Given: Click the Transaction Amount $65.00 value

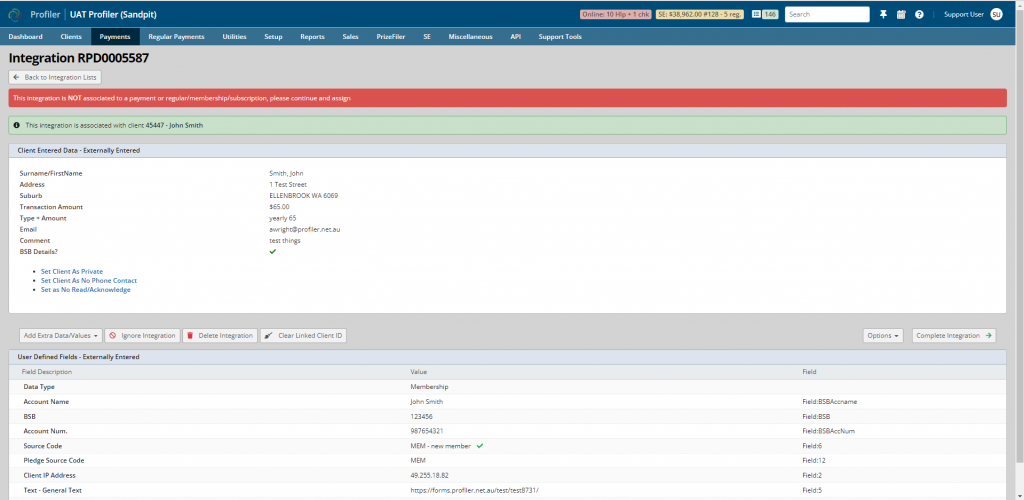Looking at the screenshot, I should (x=280, y=207).
